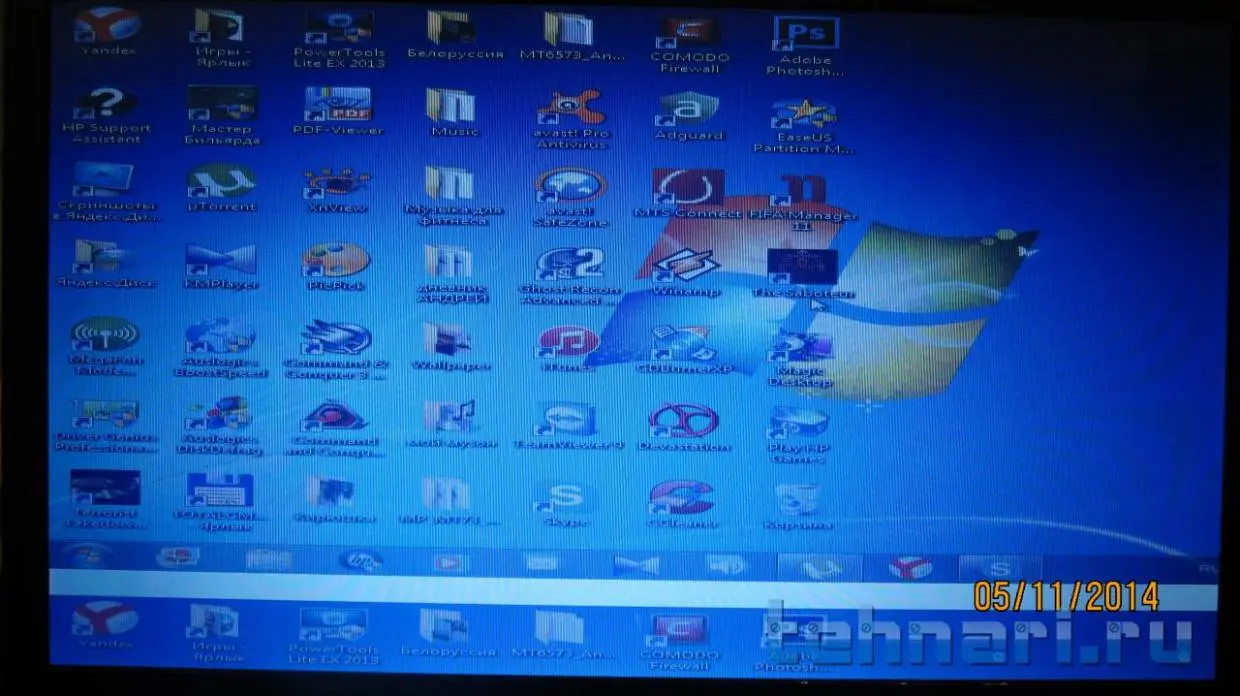Launch EaseUS Partition Master shortcut
This screenshot has height=696, width=1240.
point(804,126)
